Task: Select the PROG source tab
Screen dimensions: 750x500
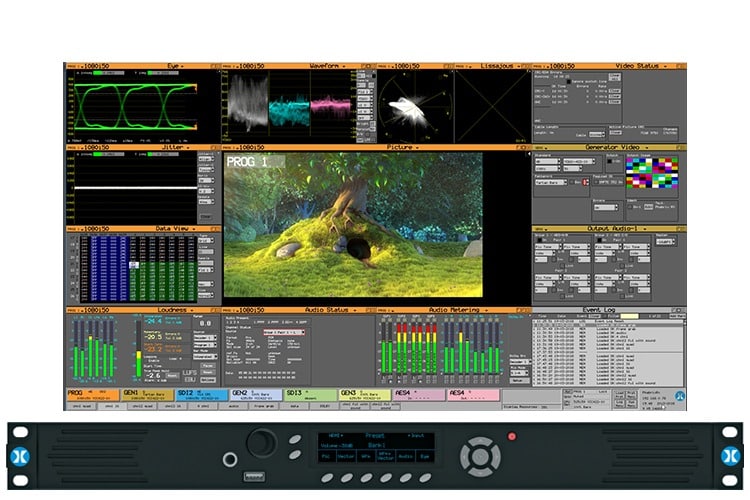Action: click(92, 395)
